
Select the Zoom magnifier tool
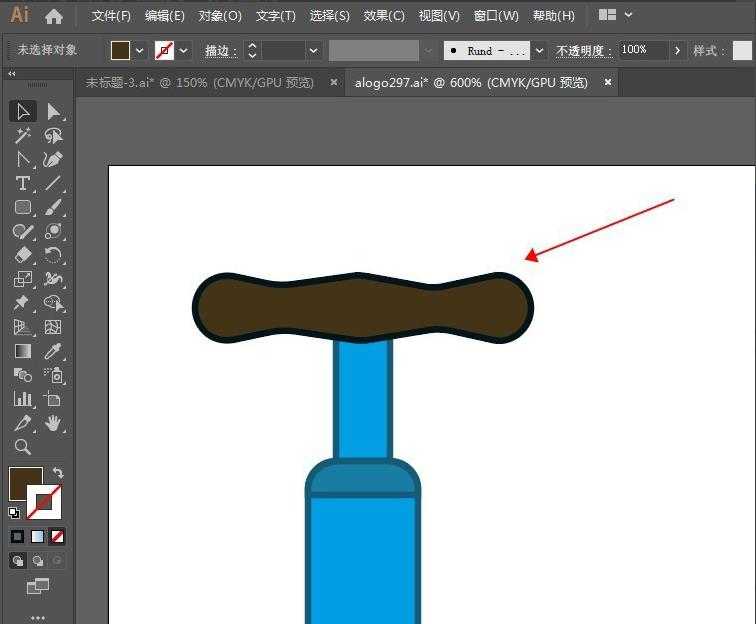[22, 447]
